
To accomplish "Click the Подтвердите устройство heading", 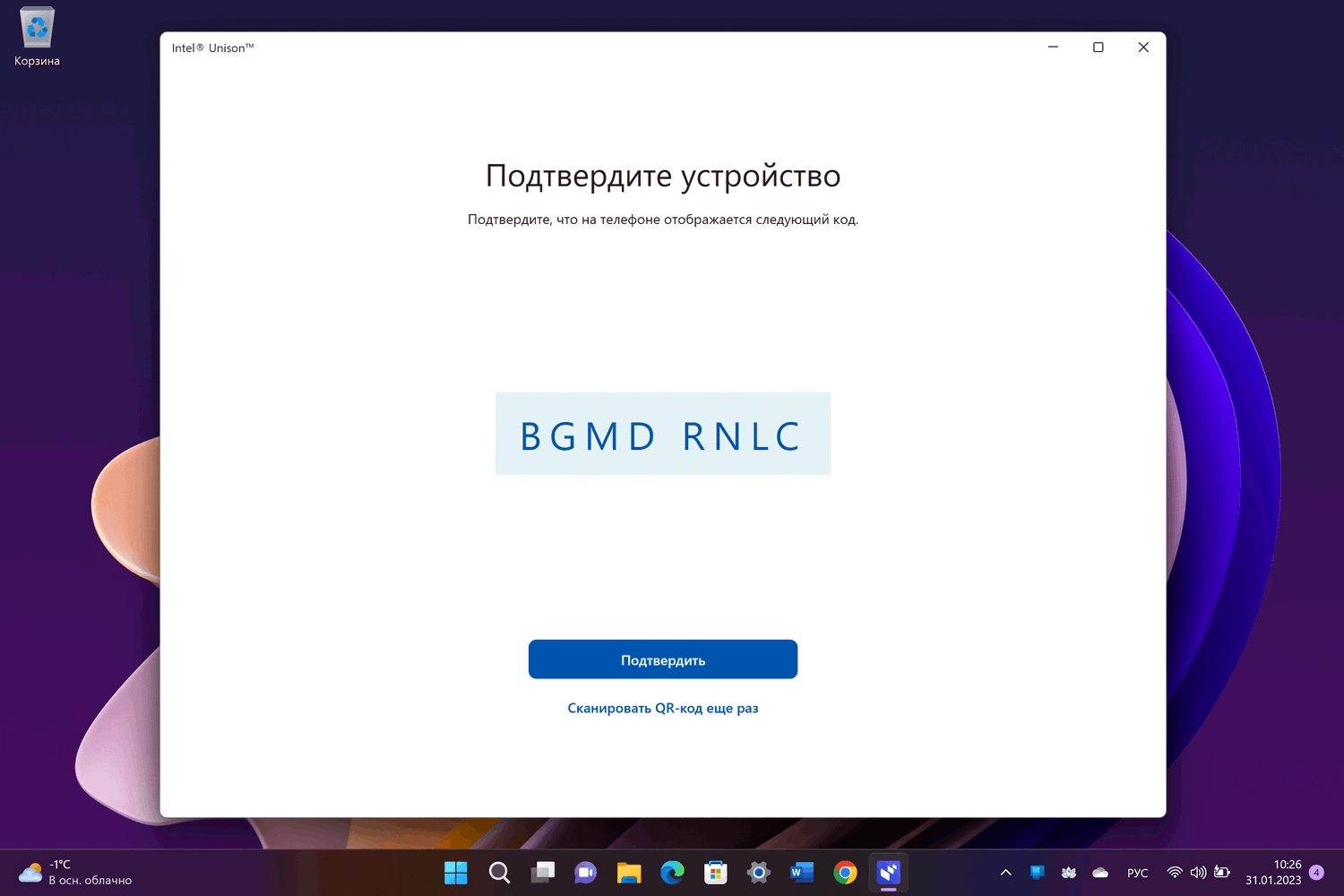I will click(663, 177).
